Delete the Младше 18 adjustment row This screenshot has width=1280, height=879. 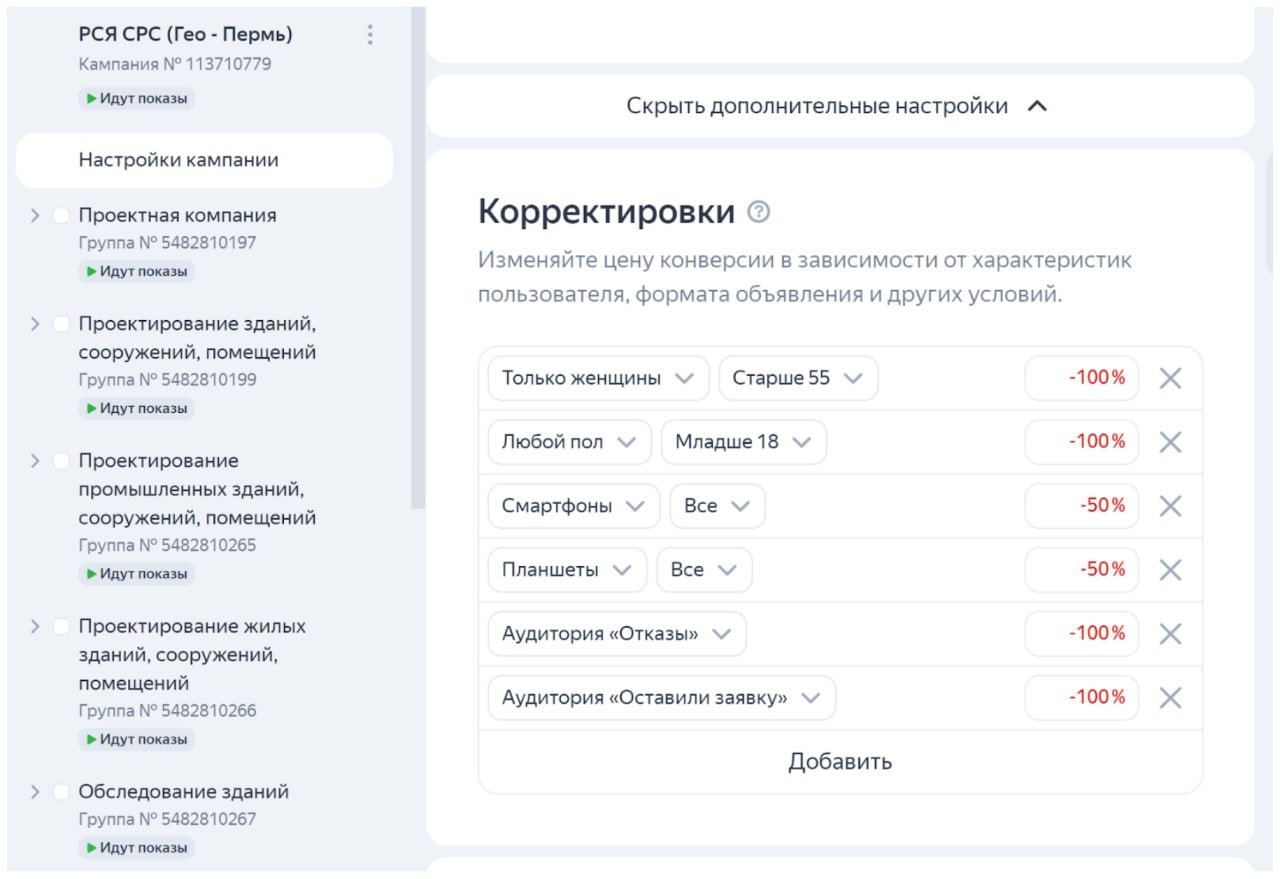(x=1170, y=442)
